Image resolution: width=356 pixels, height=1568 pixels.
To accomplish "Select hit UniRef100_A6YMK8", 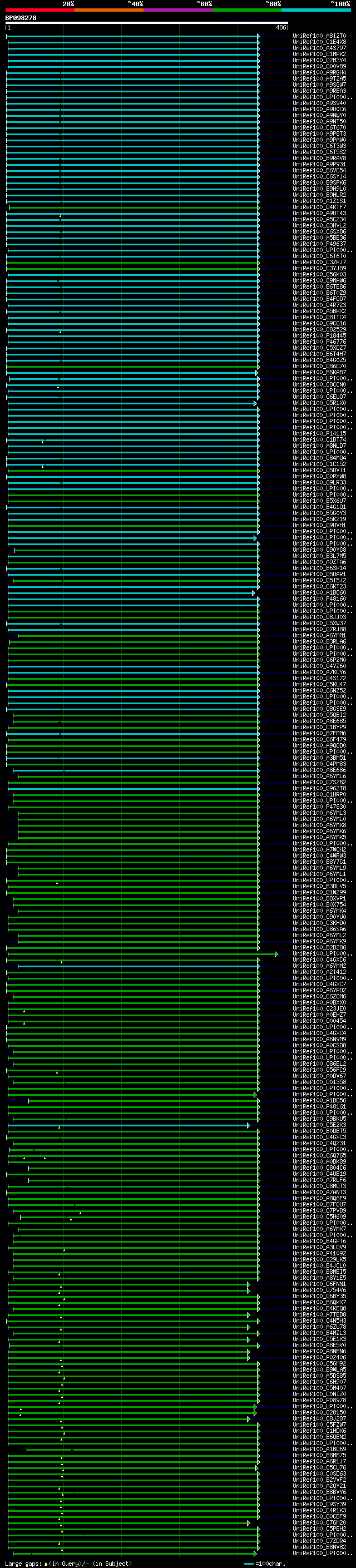I will click(319, 825).
